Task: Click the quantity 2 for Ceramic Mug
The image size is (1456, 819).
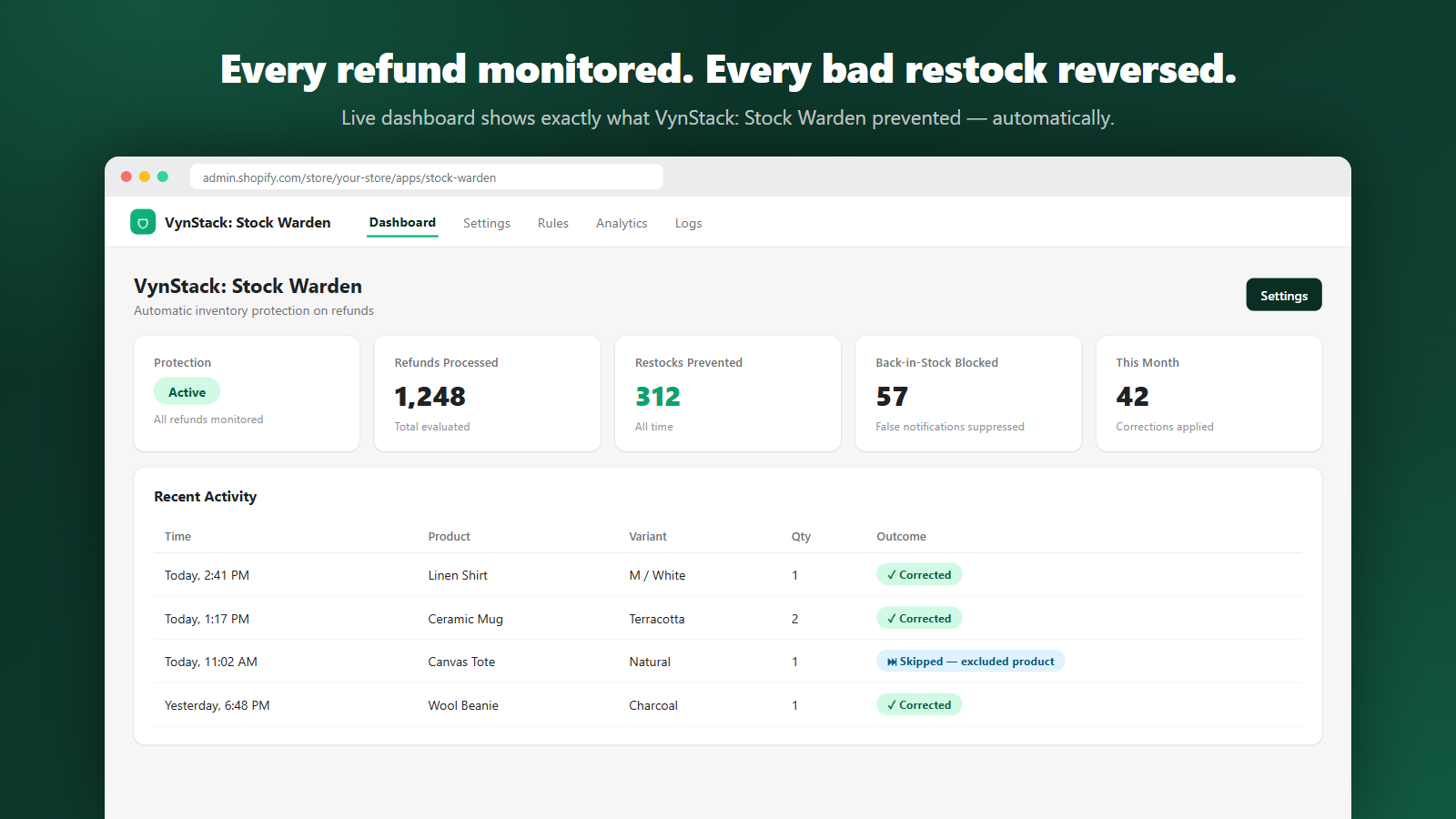Action: (794, 619)
